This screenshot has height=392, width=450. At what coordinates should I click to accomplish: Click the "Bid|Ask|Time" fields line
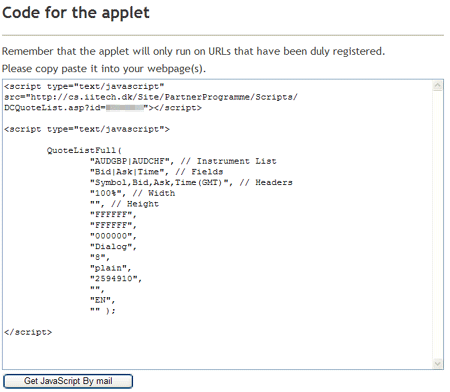tap(156, 172)
